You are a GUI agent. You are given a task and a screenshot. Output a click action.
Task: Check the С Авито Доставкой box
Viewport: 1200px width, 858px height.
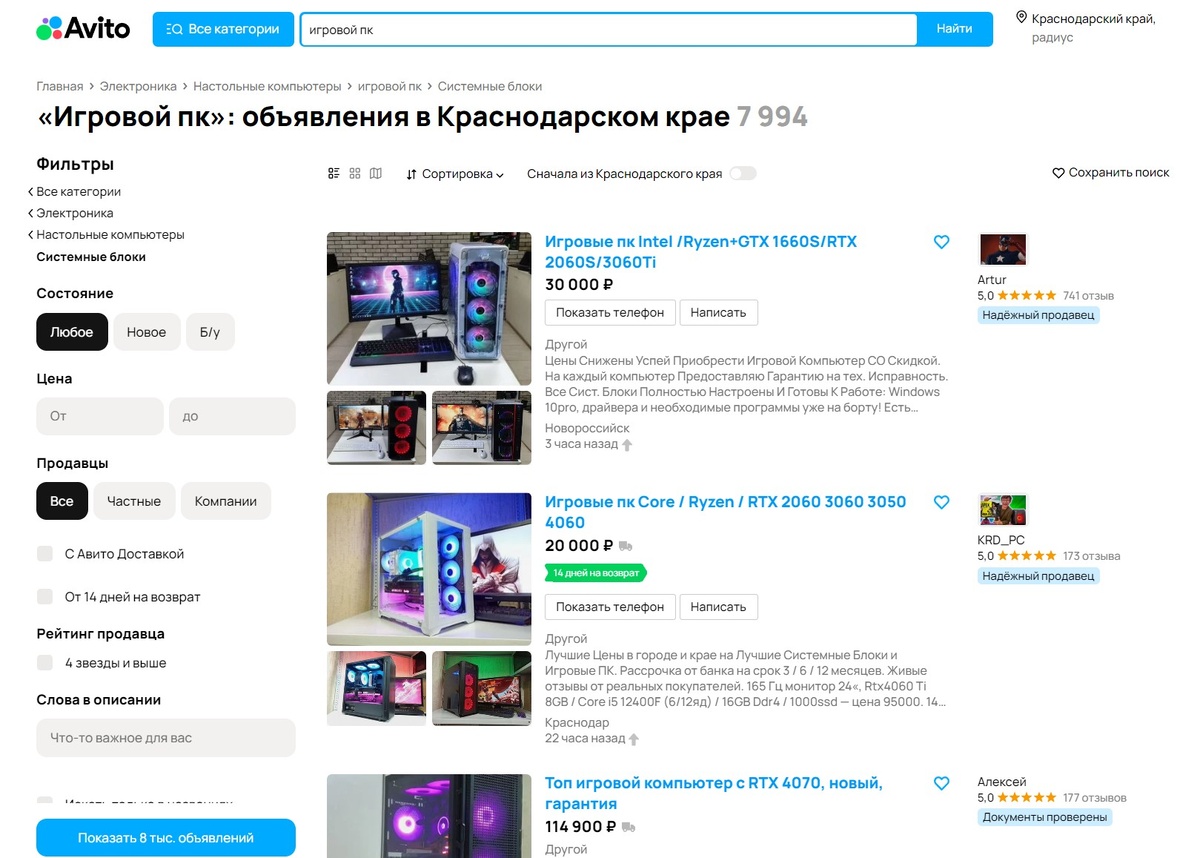pos(45,554)
